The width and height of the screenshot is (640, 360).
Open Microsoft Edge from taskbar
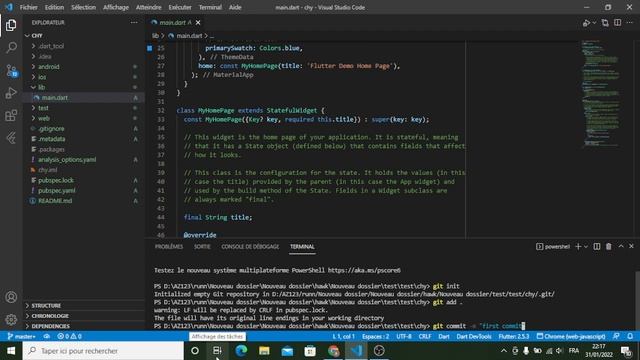(241, 351)
